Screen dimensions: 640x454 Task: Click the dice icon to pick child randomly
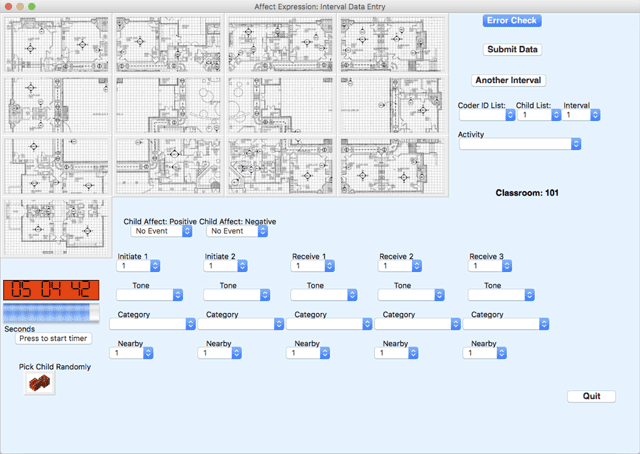tap(39, 383)
